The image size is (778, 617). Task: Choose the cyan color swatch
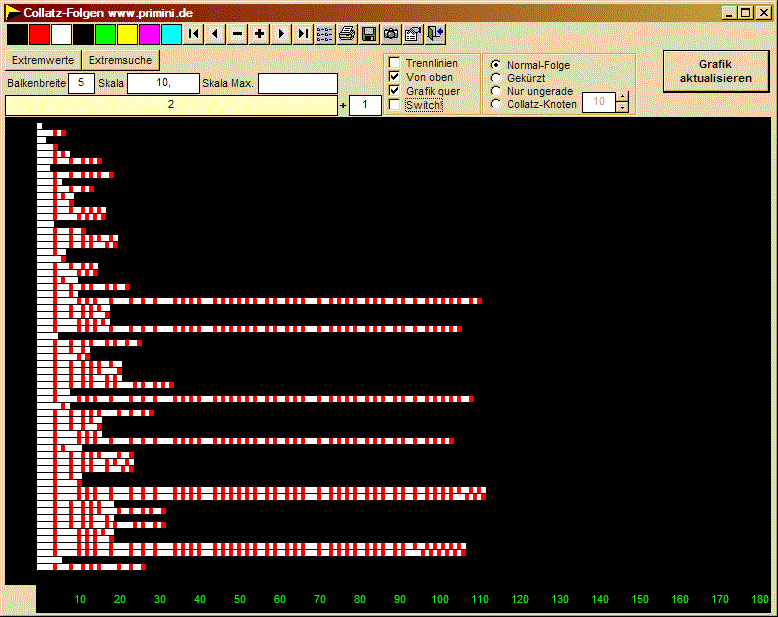(171, 35)
